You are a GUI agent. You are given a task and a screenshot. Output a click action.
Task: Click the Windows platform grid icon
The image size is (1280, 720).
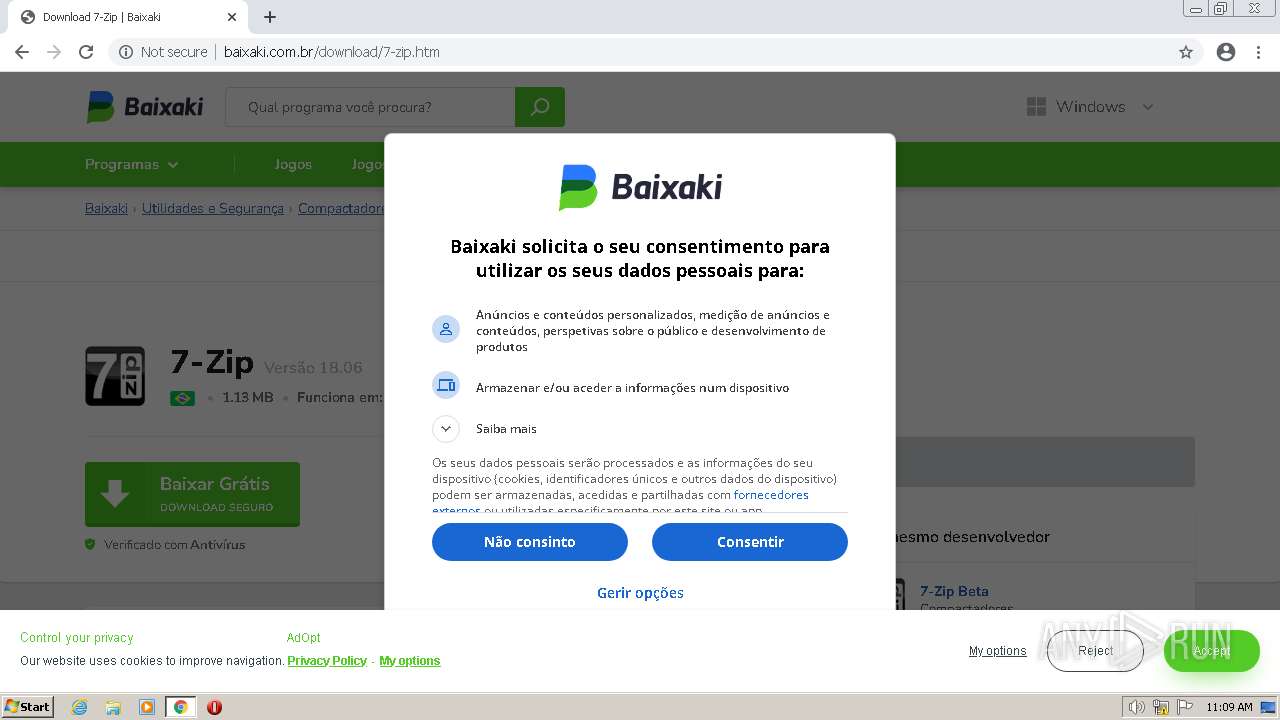click(1036, 107)
